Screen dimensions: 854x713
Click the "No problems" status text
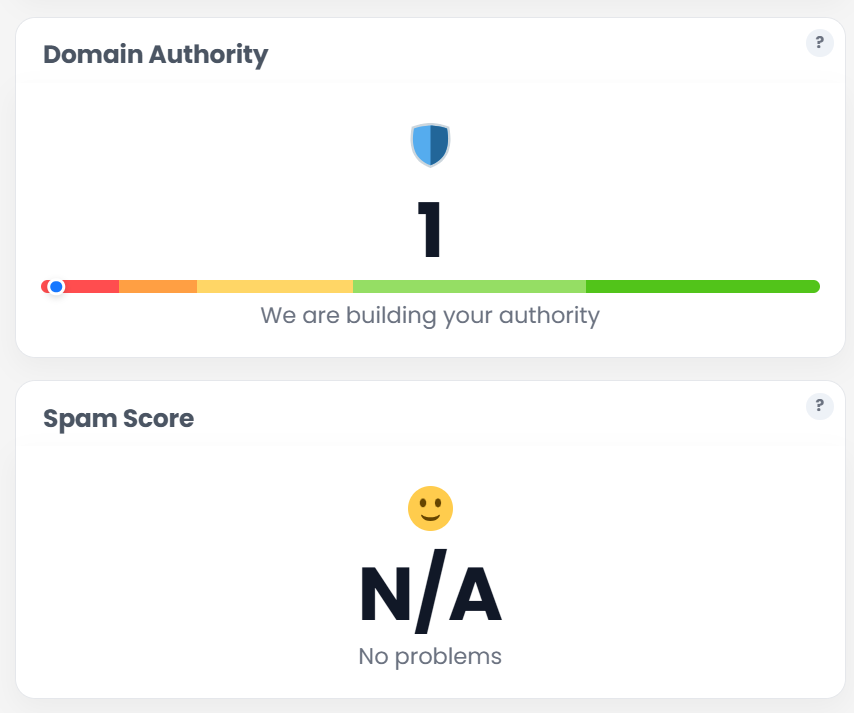[x=430, y=657]
